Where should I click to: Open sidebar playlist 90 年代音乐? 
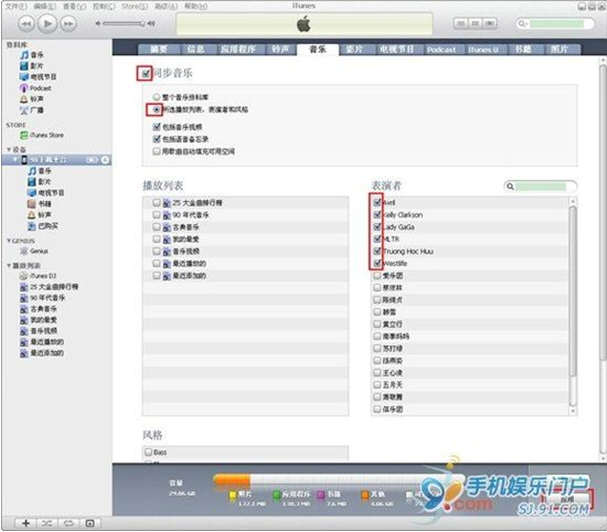43,298
